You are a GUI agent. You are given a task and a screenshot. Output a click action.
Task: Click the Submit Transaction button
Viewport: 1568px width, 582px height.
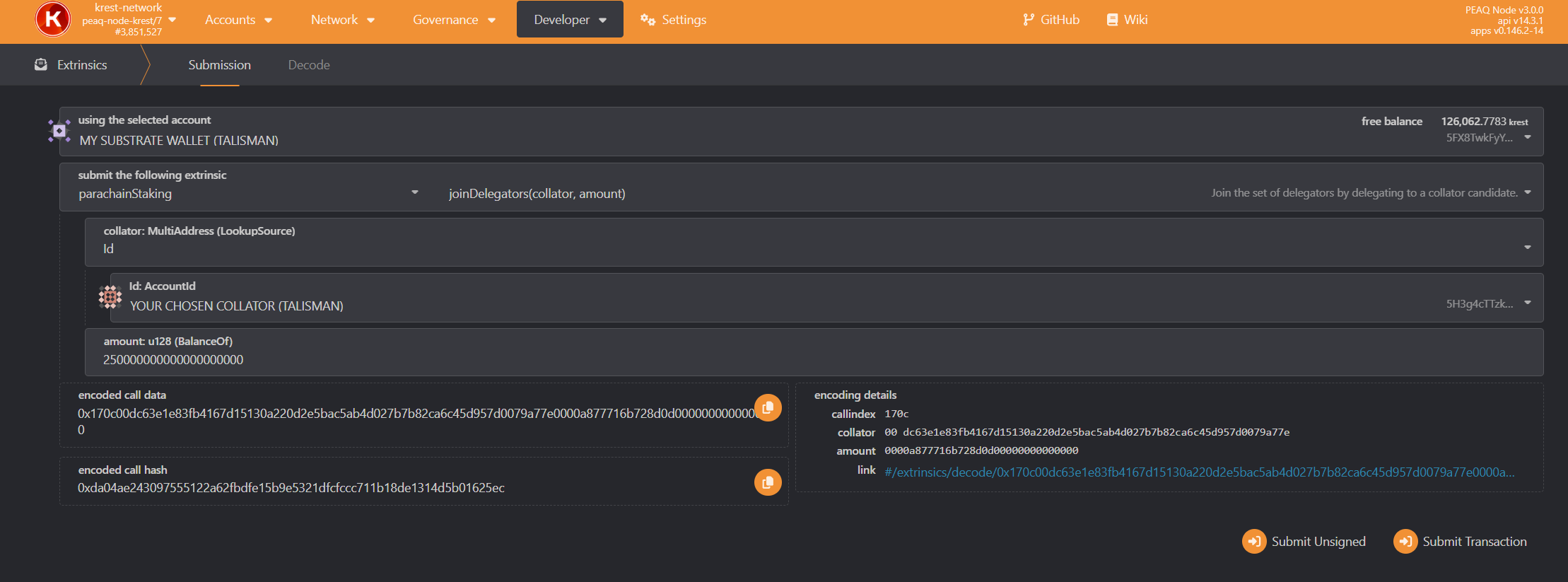pyautogui.click(x=1461, y=542)
